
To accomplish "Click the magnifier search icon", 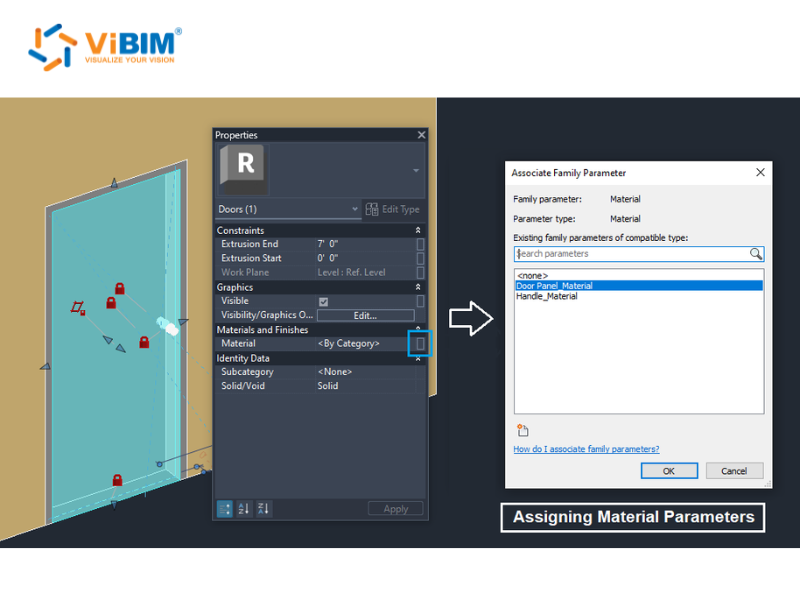I will [756, 254].
